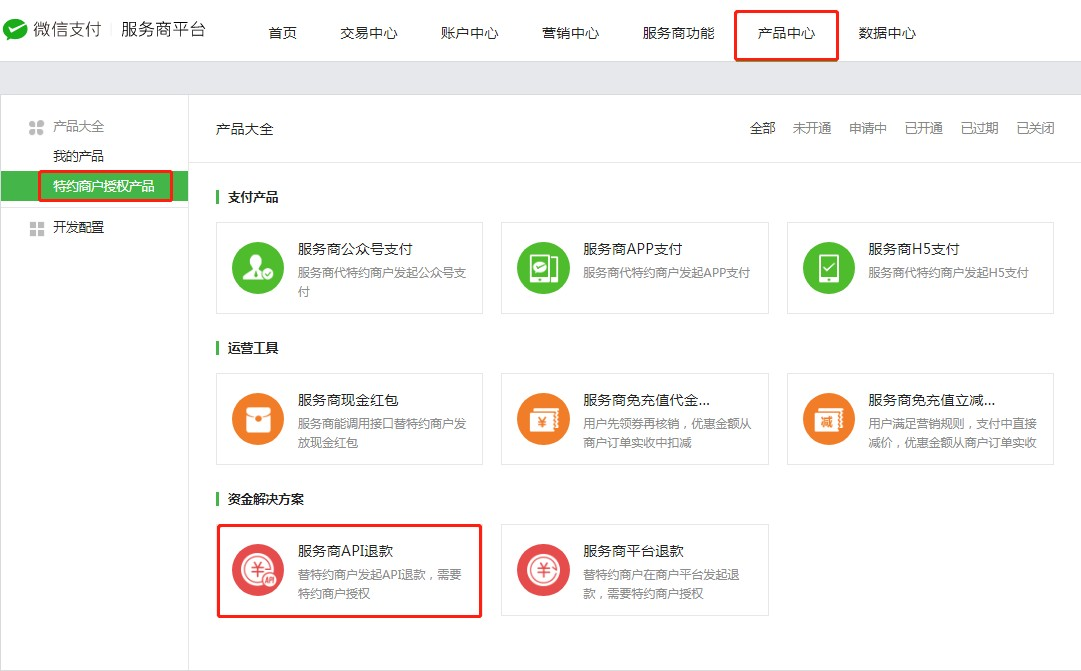Open the 服务商平台退款 product title
1081x671 pixels.
click(x=633, y=551)
